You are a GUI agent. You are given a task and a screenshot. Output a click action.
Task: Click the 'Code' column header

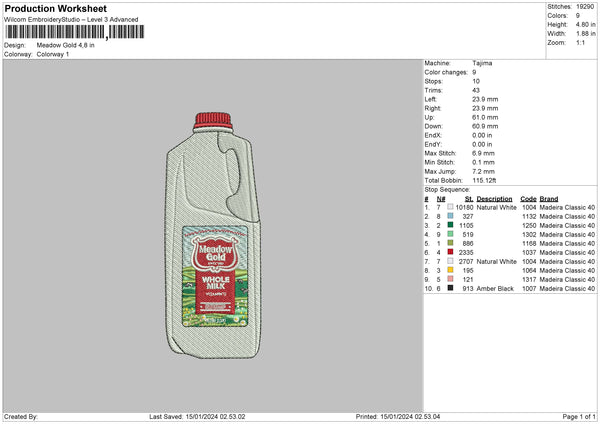528,199
